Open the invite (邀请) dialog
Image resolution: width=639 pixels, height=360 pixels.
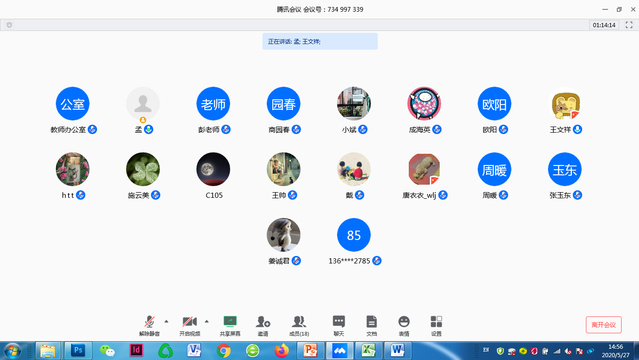263,325
